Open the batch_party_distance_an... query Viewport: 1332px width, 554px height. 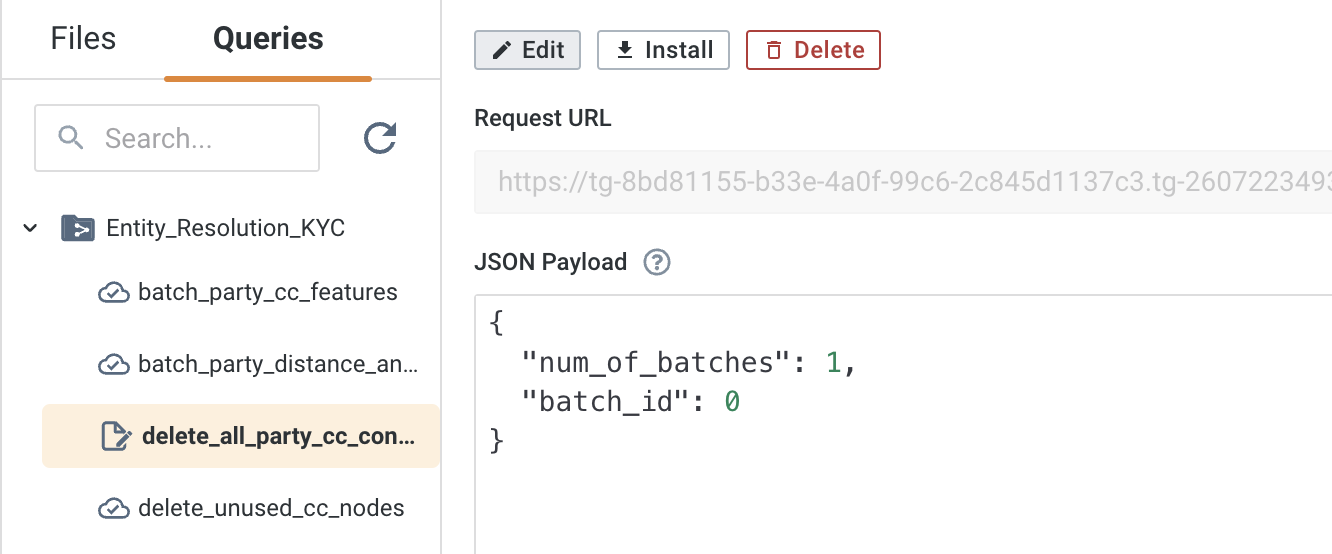[278, 364]
